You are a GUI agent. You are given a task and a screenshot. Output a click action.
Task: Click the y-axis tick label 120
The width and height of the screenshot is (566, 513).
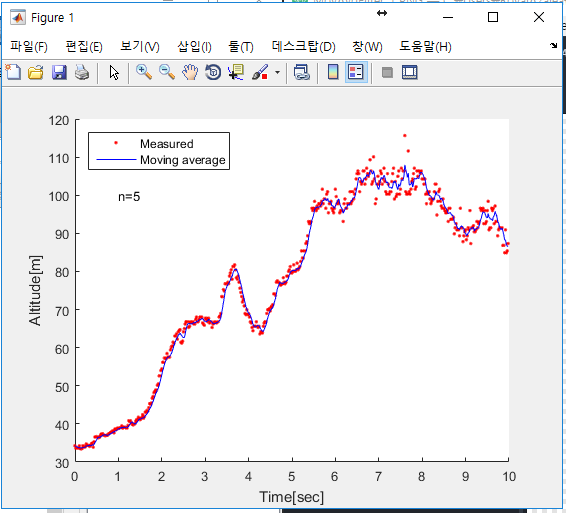tap(59, 120)
